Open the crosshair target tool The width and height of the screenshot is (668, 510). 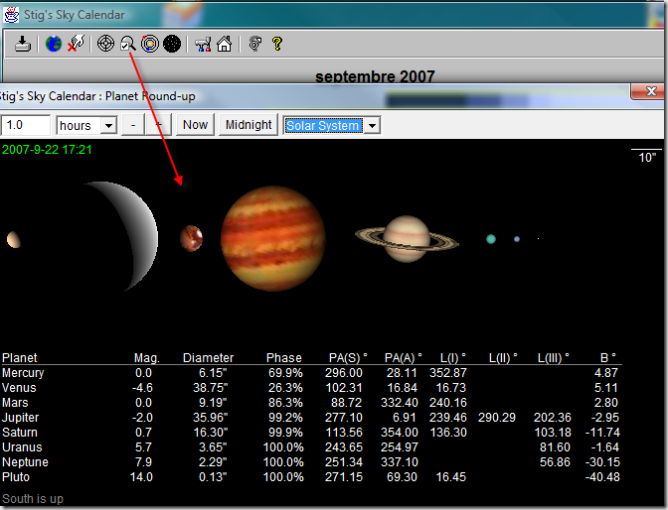point(105,44)
